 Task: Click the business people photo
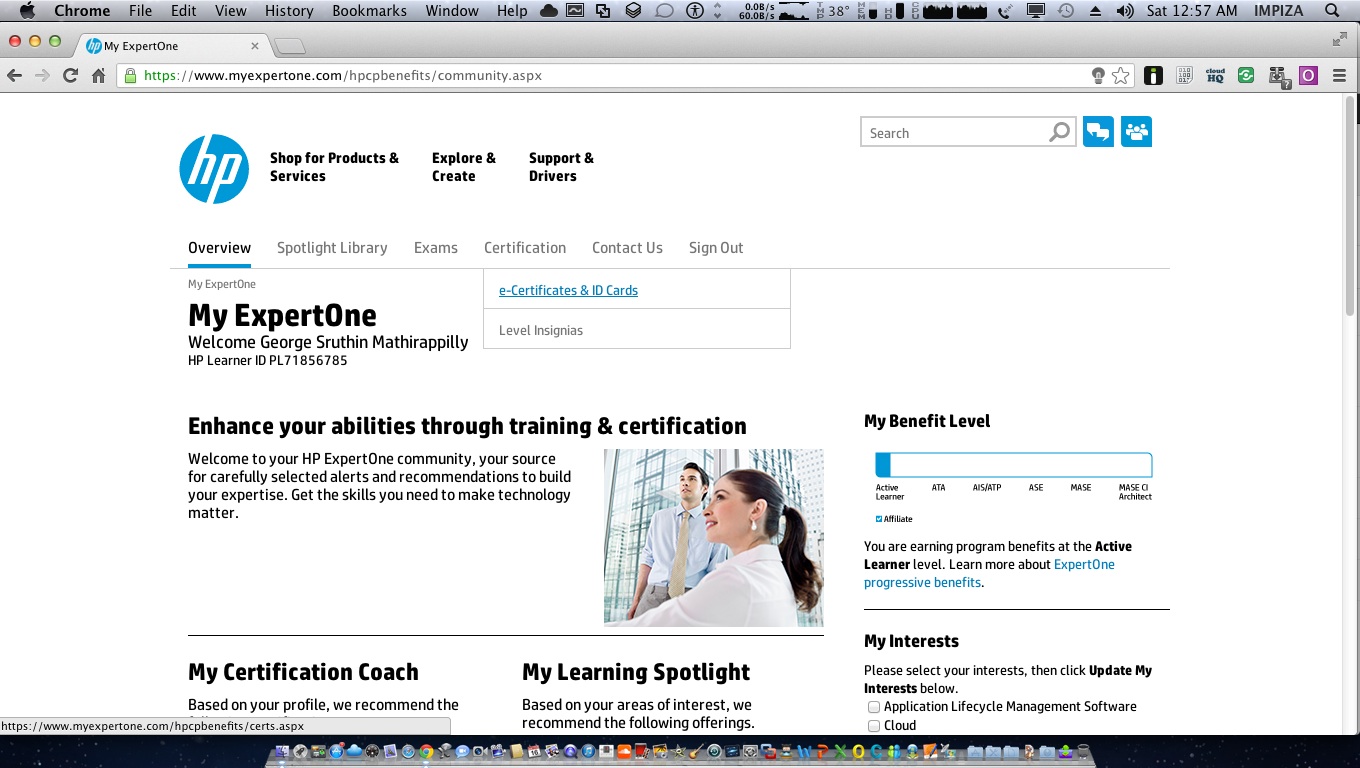point(714,537)
